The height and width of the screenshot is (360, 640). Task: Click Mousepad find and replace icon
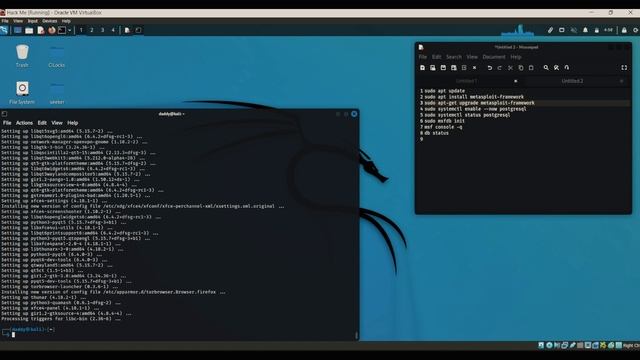(x=556, y=68)
